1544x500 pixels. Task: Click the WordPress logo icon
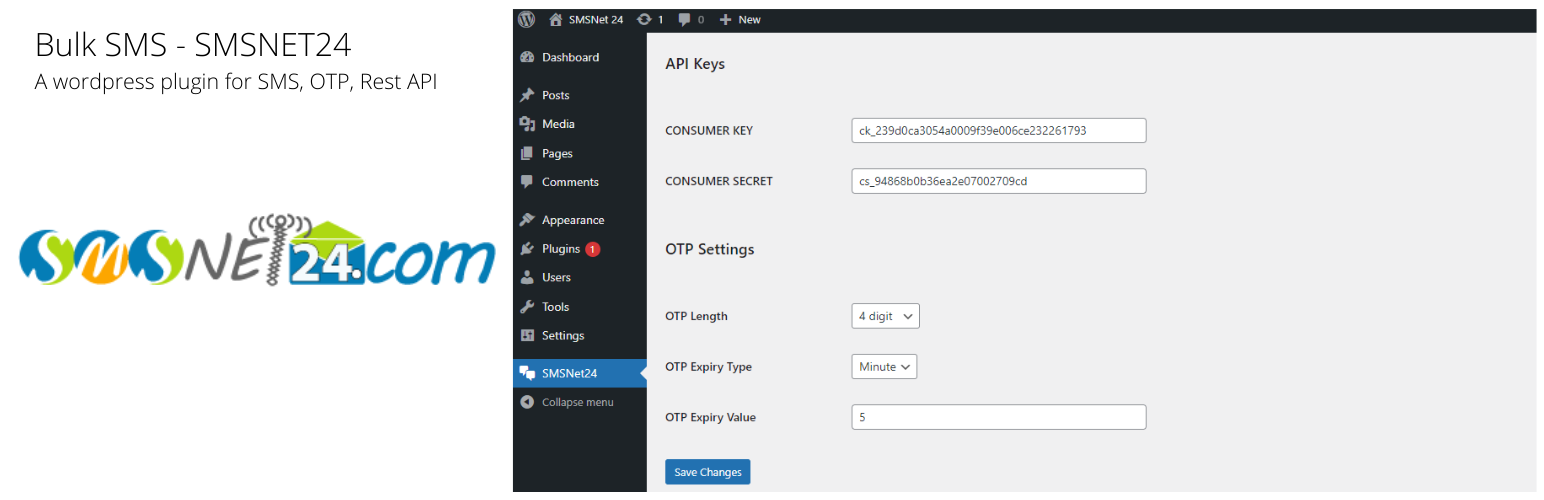click(x=526, y=19)
